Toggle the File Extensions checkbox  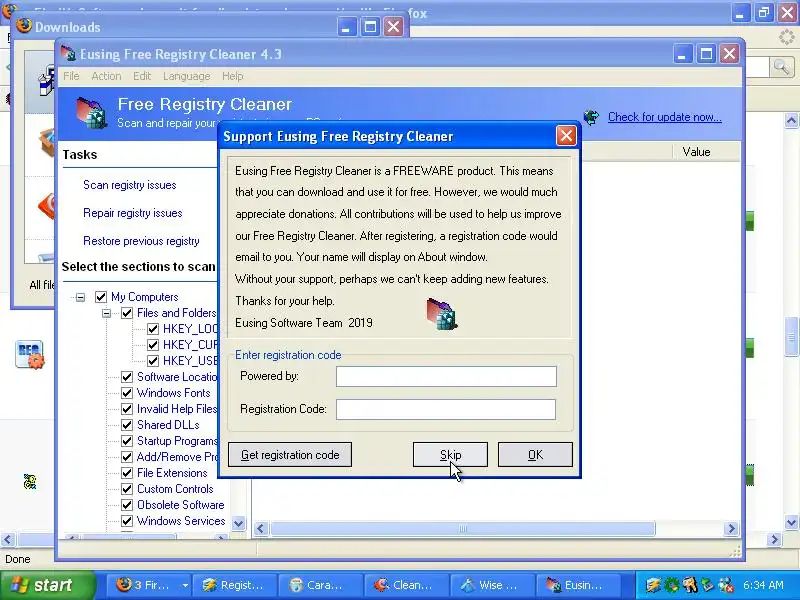pos(127,473)
